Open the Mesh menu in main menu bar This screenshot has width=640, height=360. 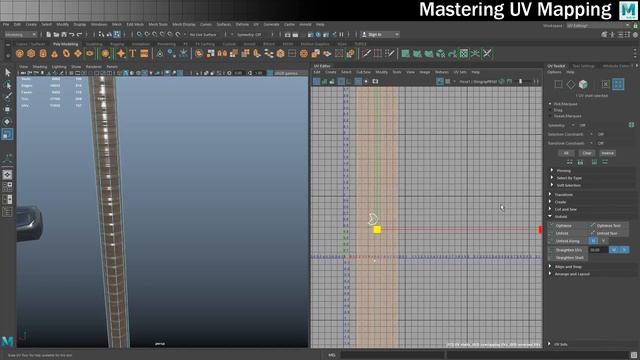[117, 24]
